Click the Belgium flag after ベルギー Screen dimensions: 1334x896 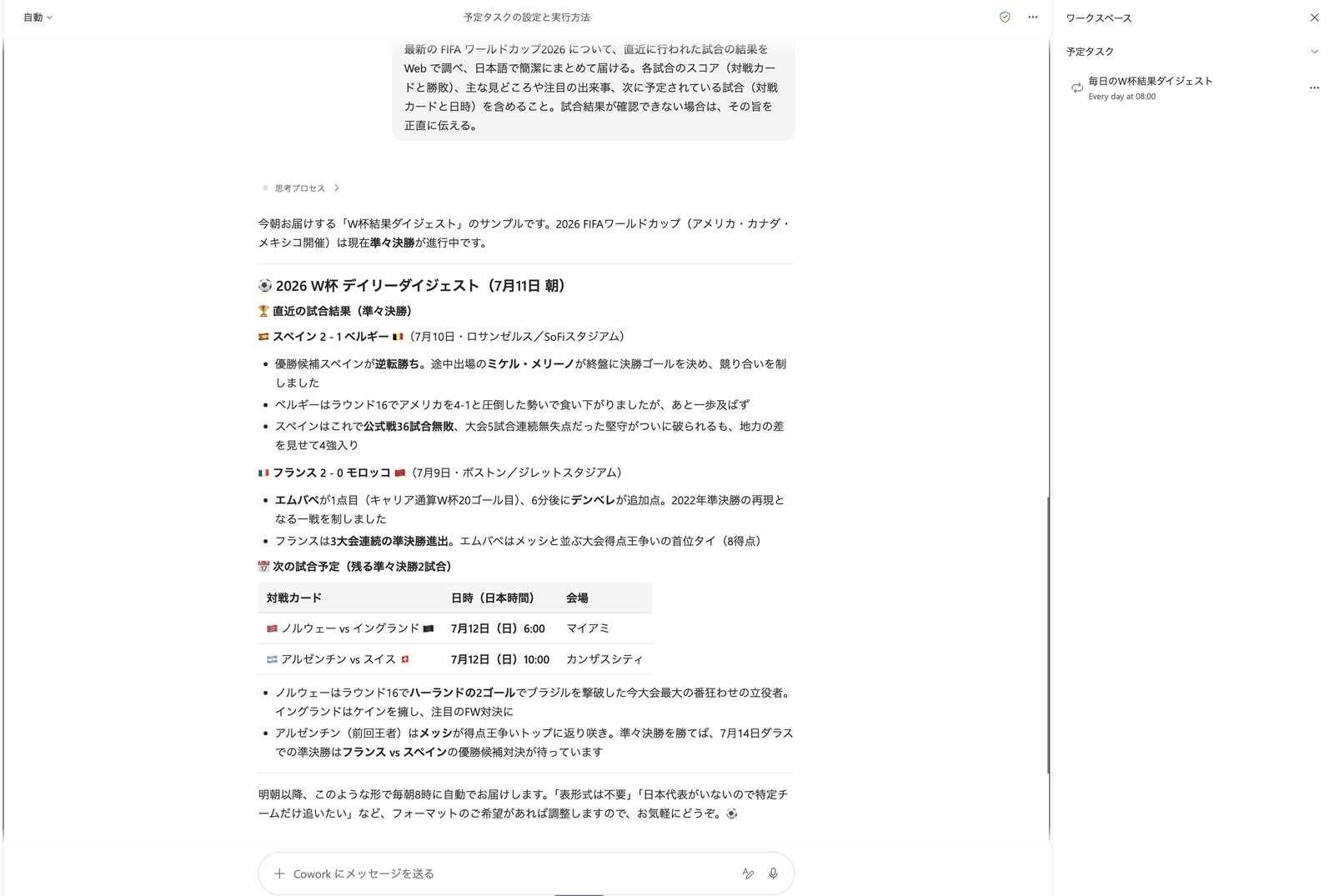(x=398, y=337)
